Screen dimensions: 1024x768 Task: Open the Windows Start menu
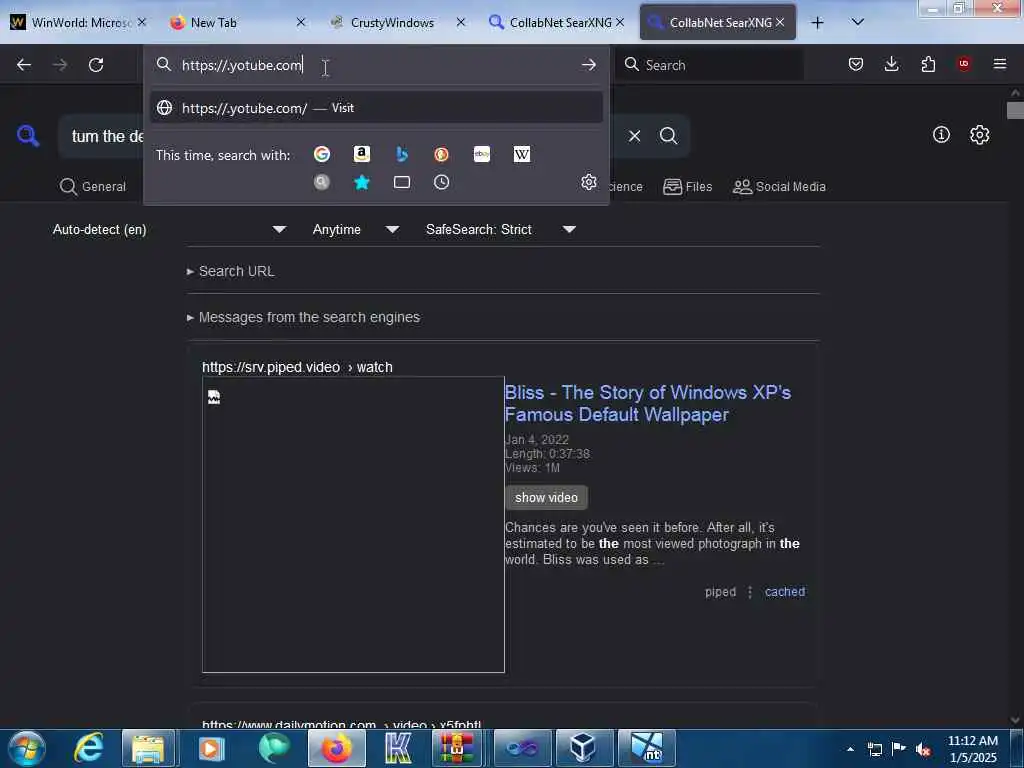[x=27, y=748]
